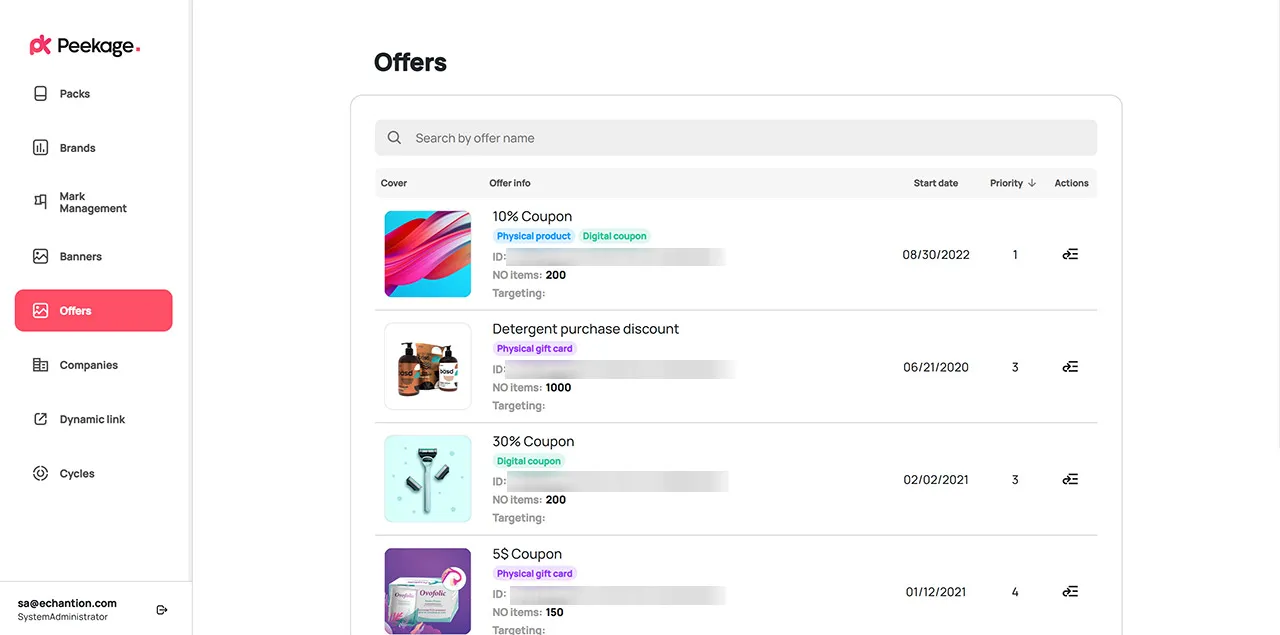Image resolution: width=1280 pixels, height=635 pixels.
Task: Click the logout icon beside account email
Action: (x=163, y=610)
